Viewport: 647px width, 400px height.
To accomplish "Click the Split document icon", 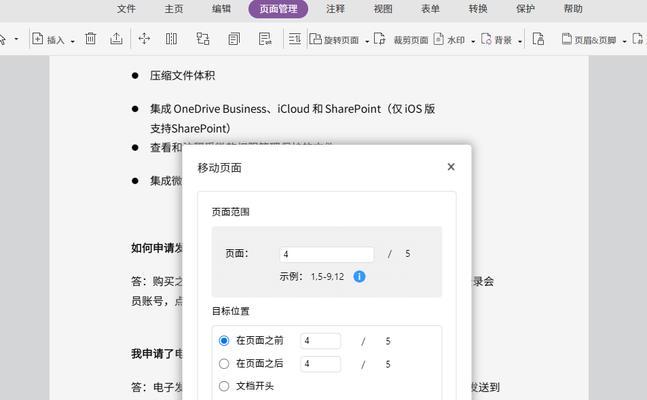I will click(x=171, y=39).
